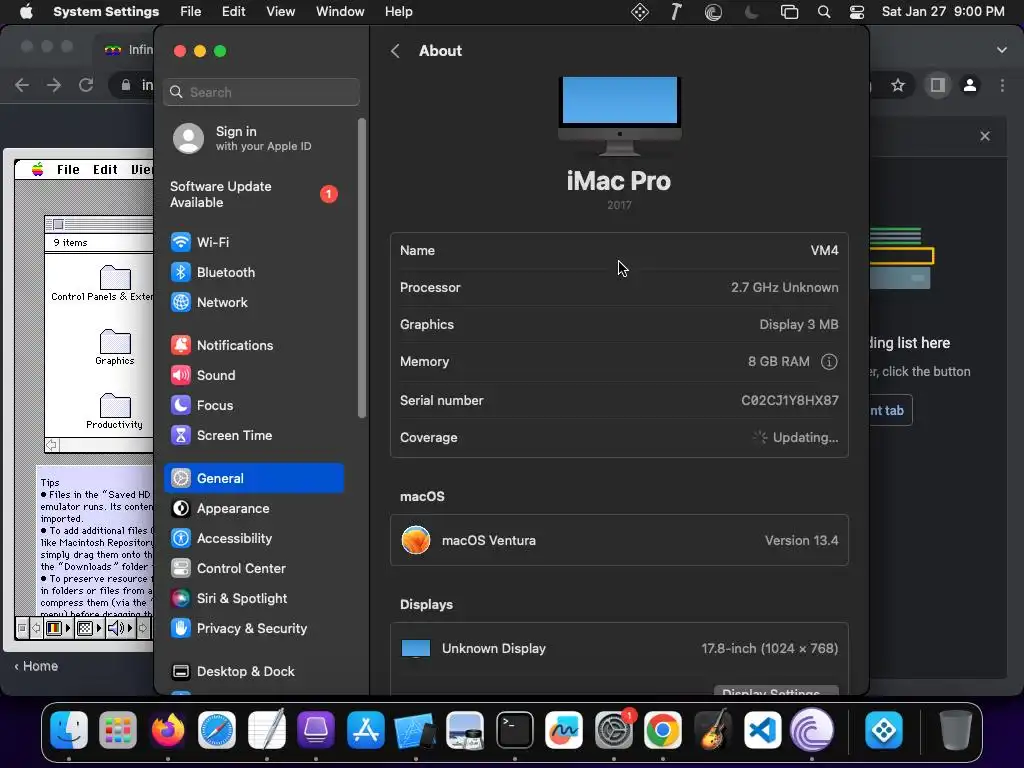
Task: Open GarageBand from the Dock
Action: (712, 729)
